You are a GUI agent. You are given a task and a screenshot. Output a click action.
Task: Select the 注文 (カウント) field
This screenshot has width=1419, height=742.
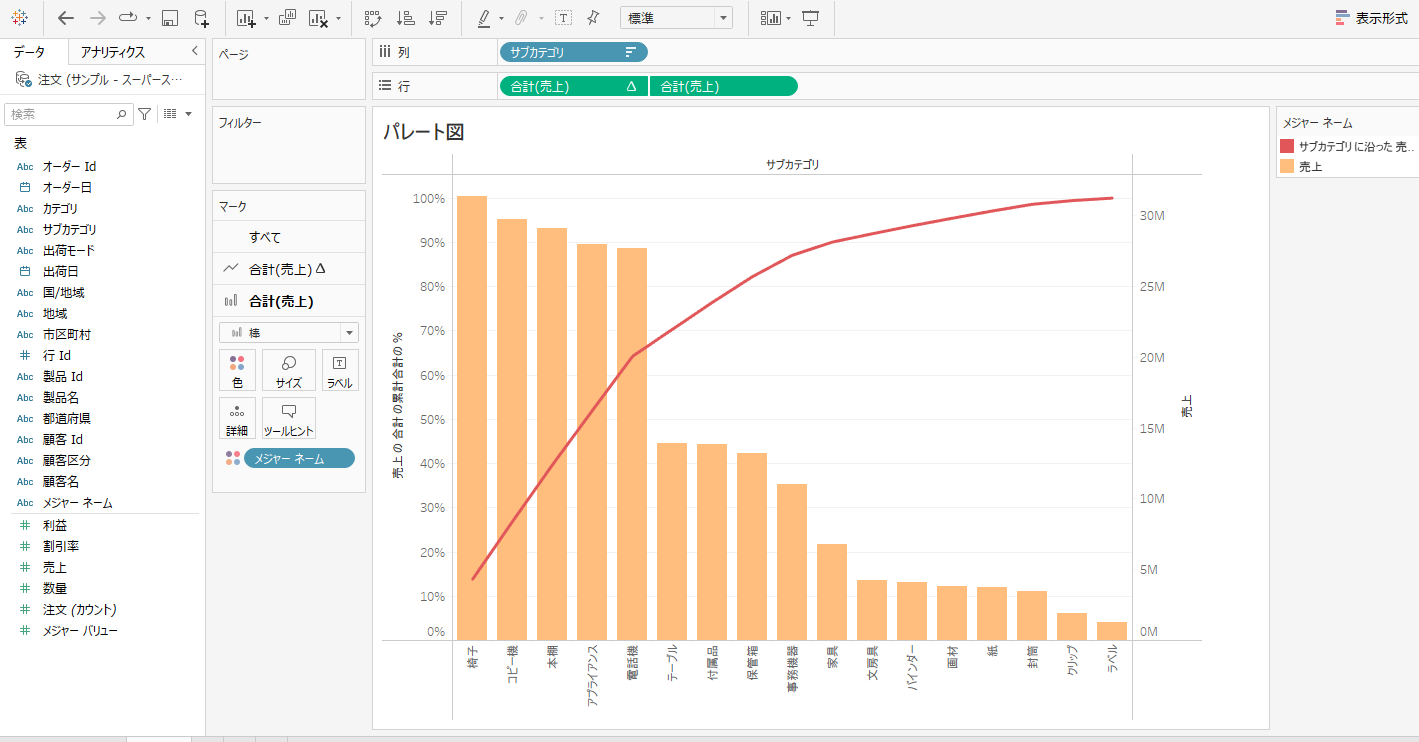[79, 610]
